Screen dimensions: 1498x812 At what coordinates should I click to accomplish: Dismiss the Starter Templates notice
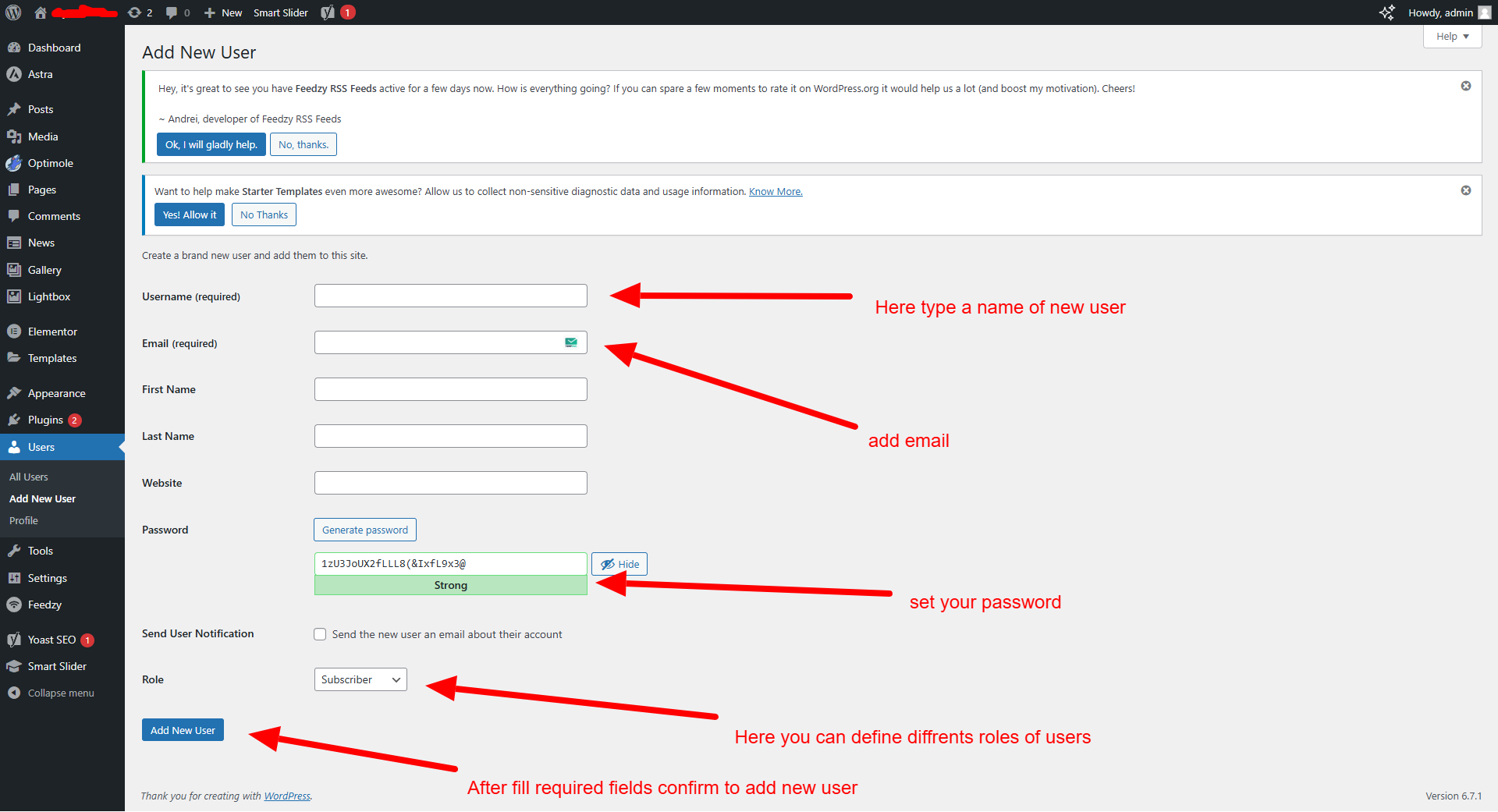click(x=1466, y=190)
